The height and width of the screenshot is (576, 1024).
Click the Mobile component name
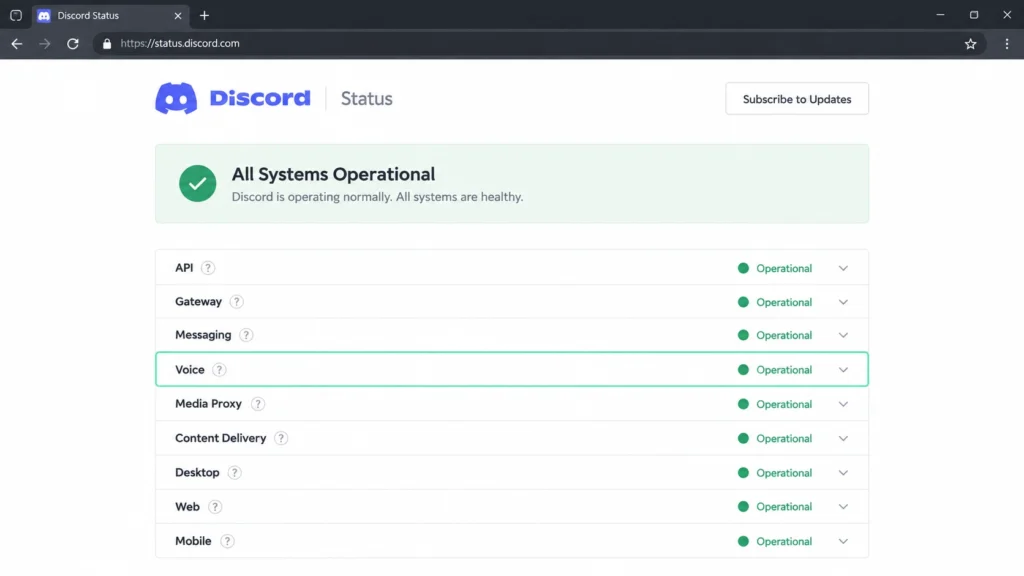pyautogui.click(x=193, y=541)
